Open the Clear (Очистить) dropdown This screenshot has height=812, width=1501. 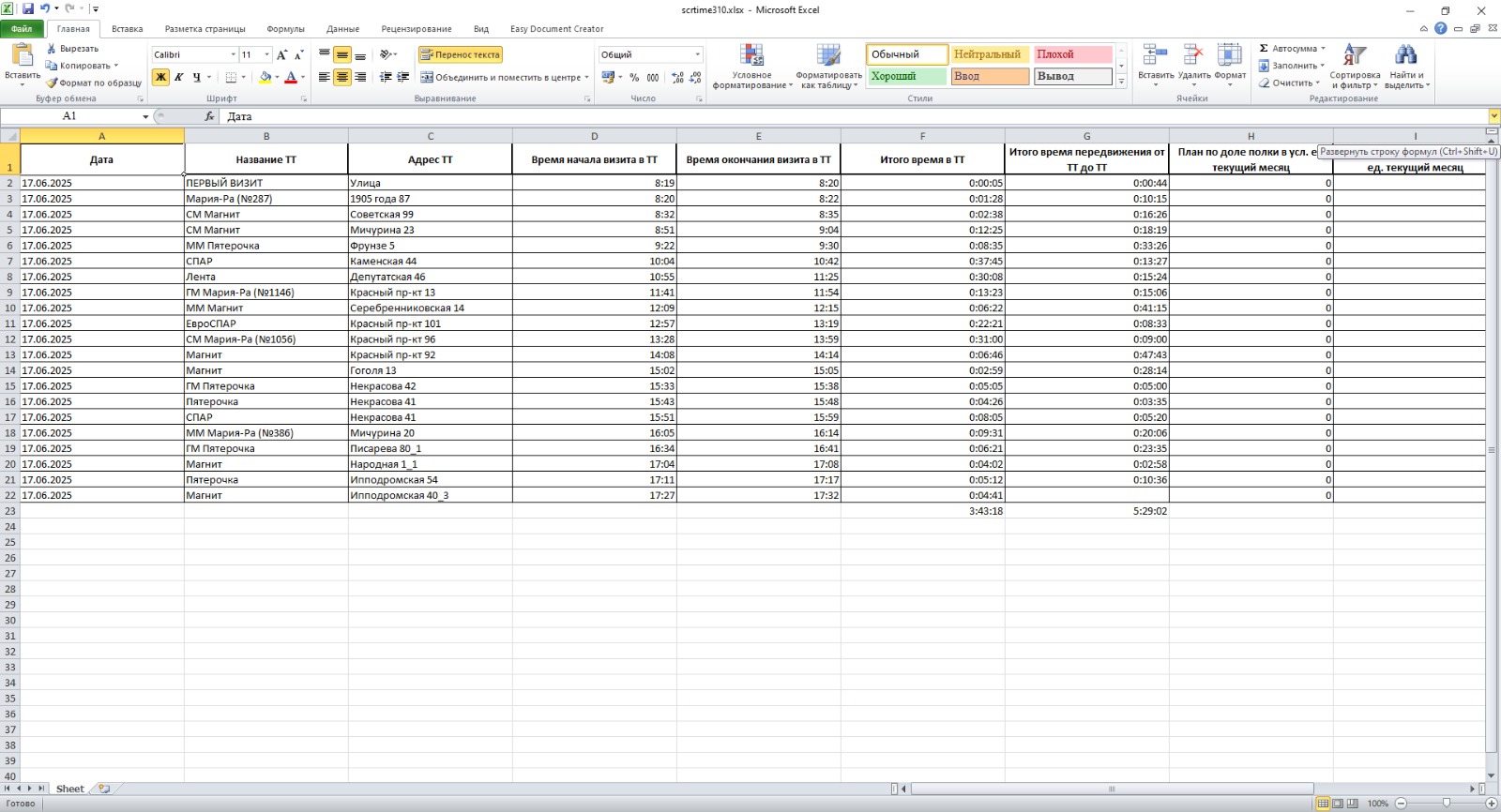click(x=1290, y=83)
